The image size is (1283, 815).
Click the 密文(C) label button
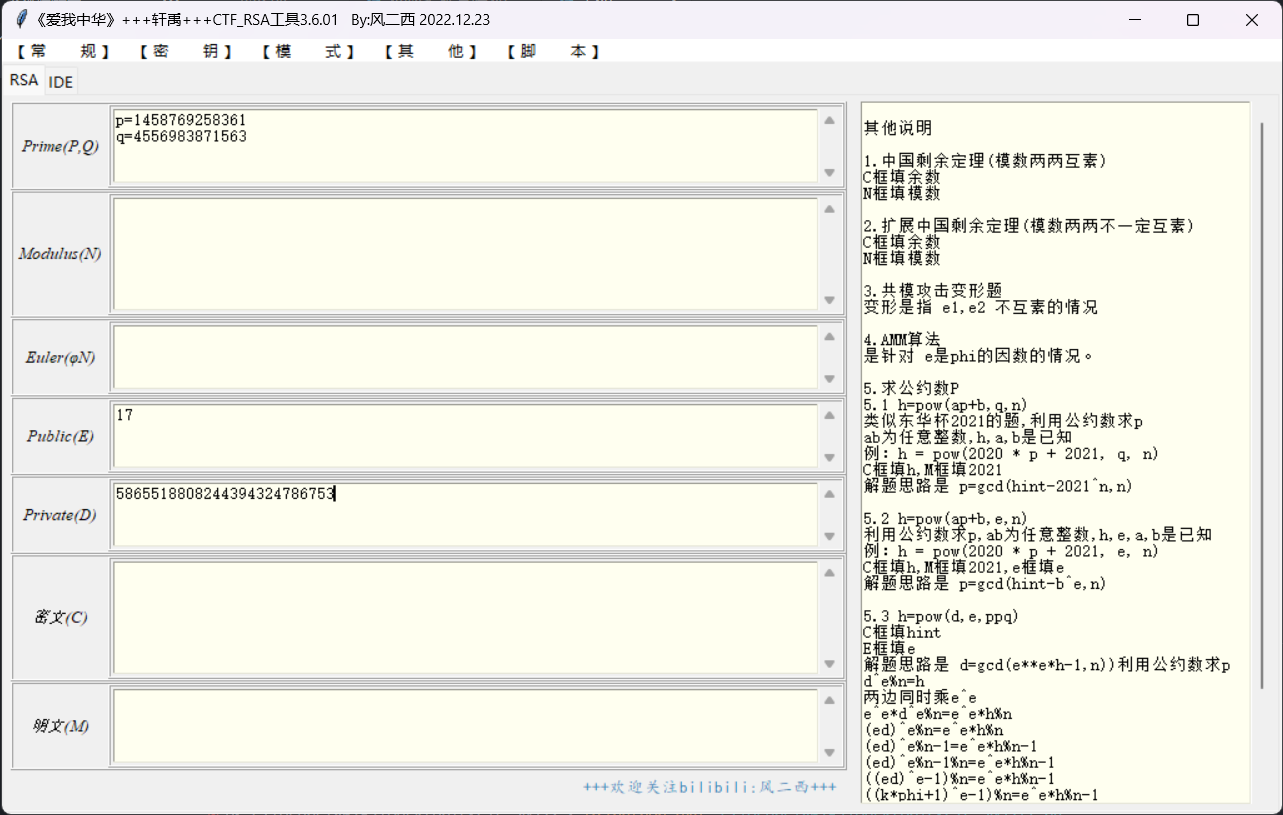60,617
